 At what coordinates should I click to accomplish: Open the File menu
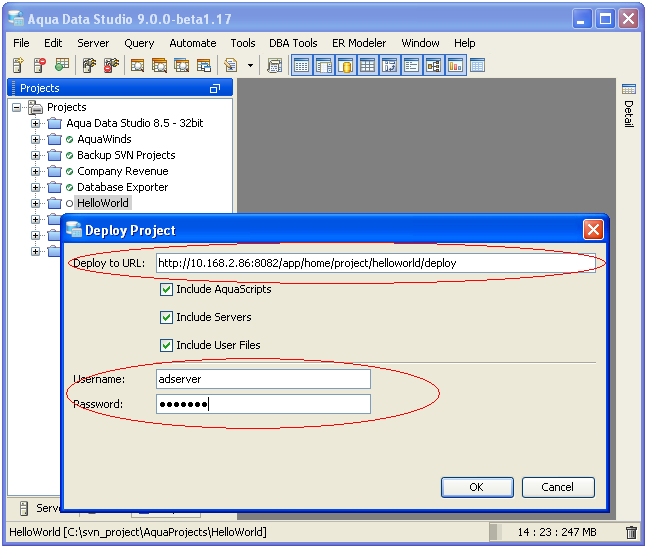pos(21,43)
